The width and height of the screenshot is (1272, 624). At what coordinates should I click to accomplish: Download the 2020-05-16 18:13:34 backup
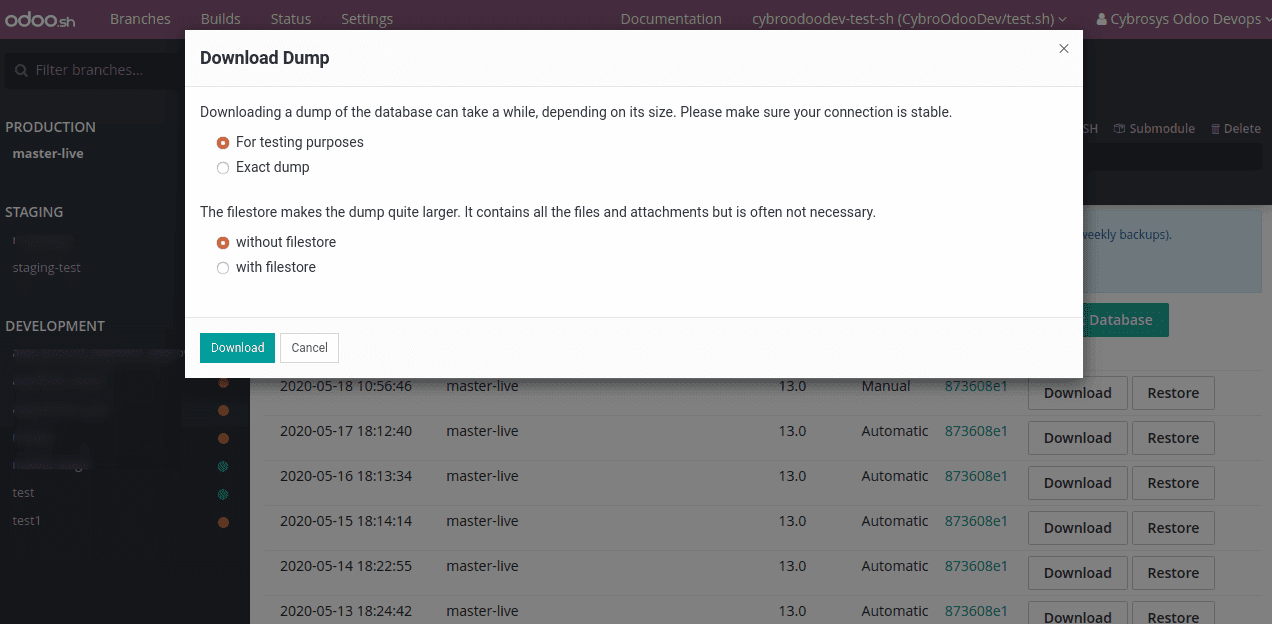(x=1078, y=483)
